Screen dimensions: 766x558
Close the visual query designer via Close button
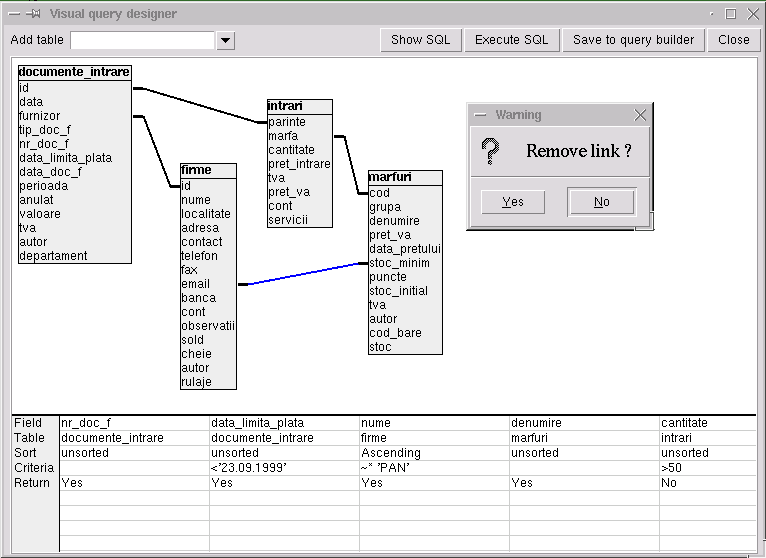coord(734,40)
